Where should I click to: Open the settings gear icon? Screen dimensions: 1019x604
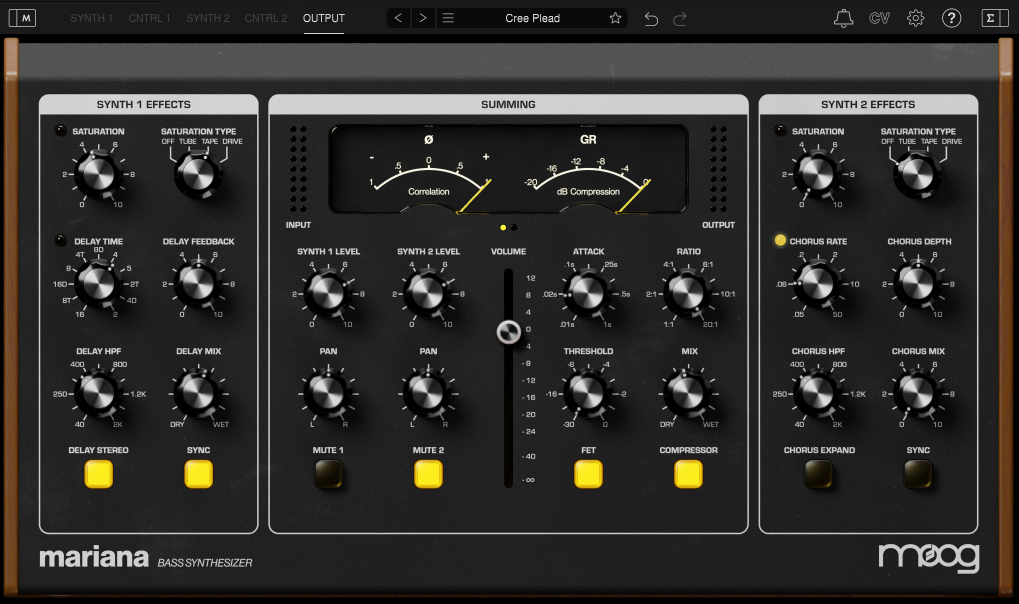916,18
